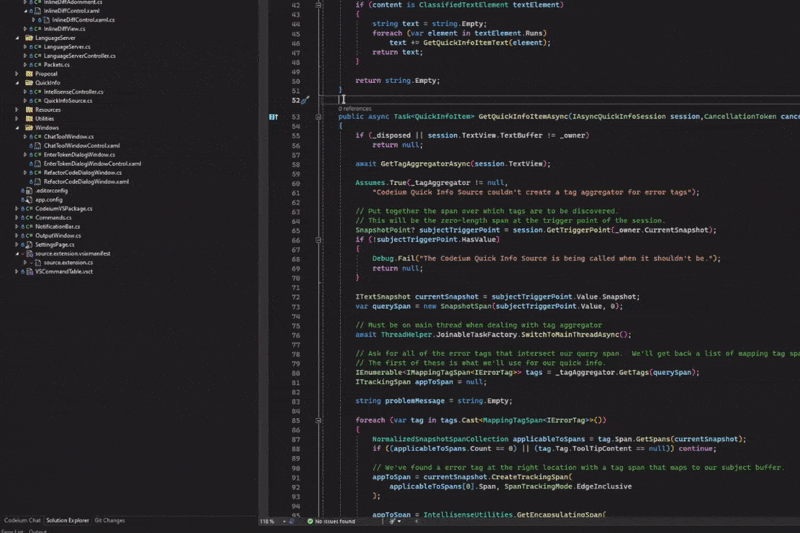Open EnterTokenDialogWindow.cs
800x533 pixels.
80,155
